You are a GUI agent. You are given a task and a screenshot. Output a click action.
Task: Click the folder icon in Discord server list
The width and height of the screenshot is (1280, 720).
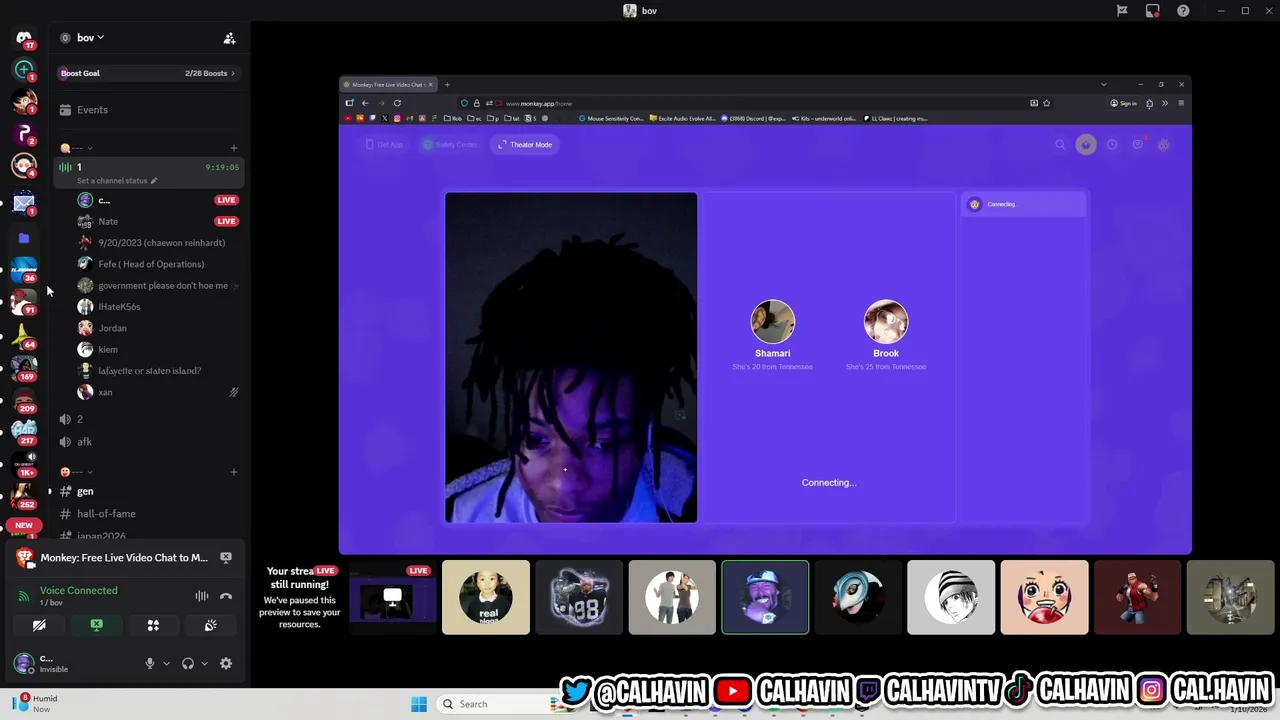[24, 238]
